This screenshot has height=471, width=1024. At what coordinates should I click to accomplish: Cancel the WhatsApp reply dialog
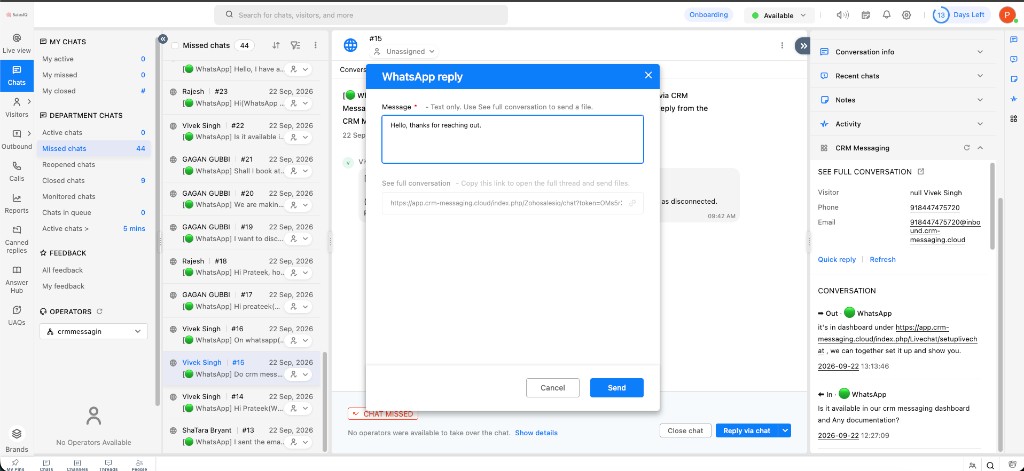click(x=552, y=387)
